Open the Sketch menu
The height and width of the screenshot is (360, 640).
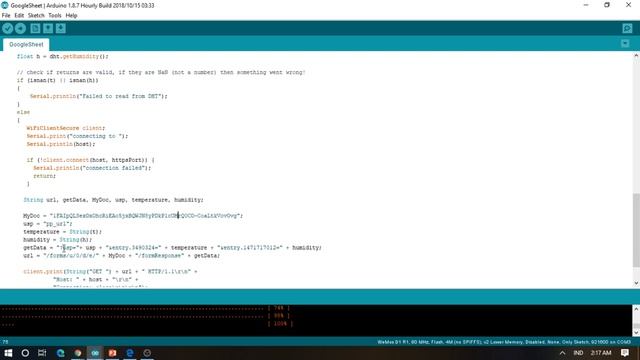pyautogui.click(x=36, y=16)
